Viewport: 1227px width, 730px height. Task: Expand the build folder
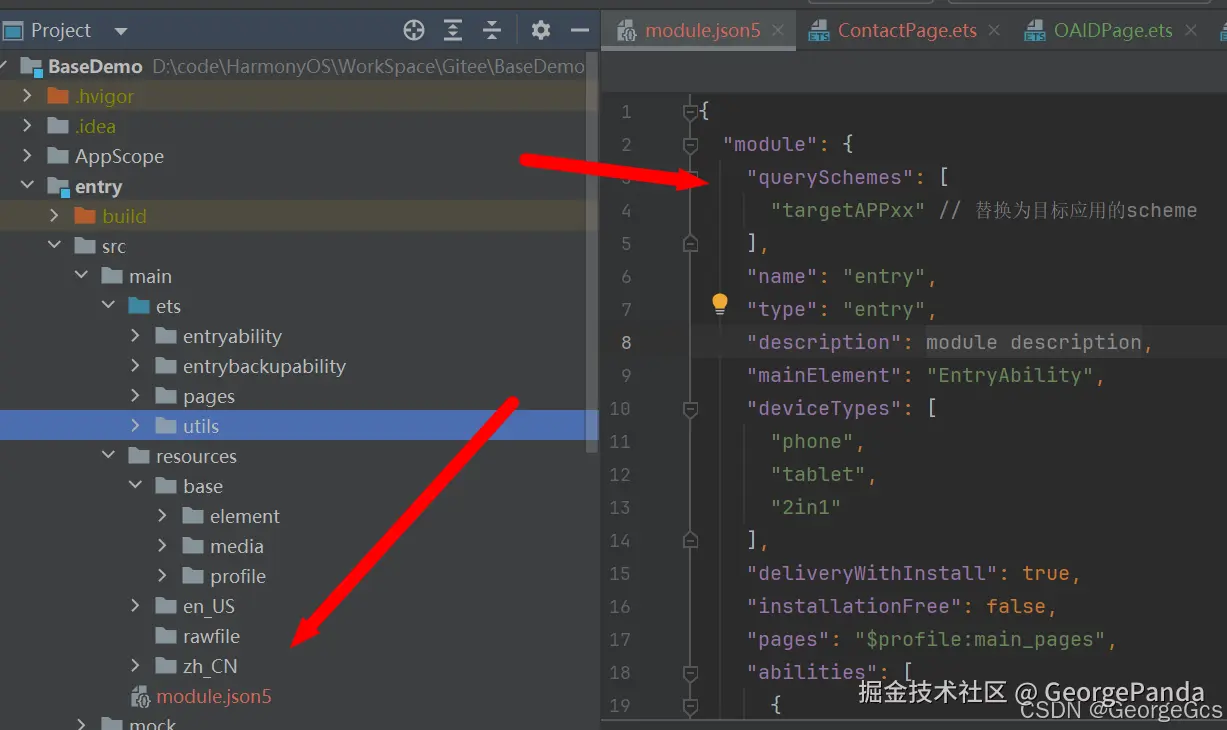[55, 216]
